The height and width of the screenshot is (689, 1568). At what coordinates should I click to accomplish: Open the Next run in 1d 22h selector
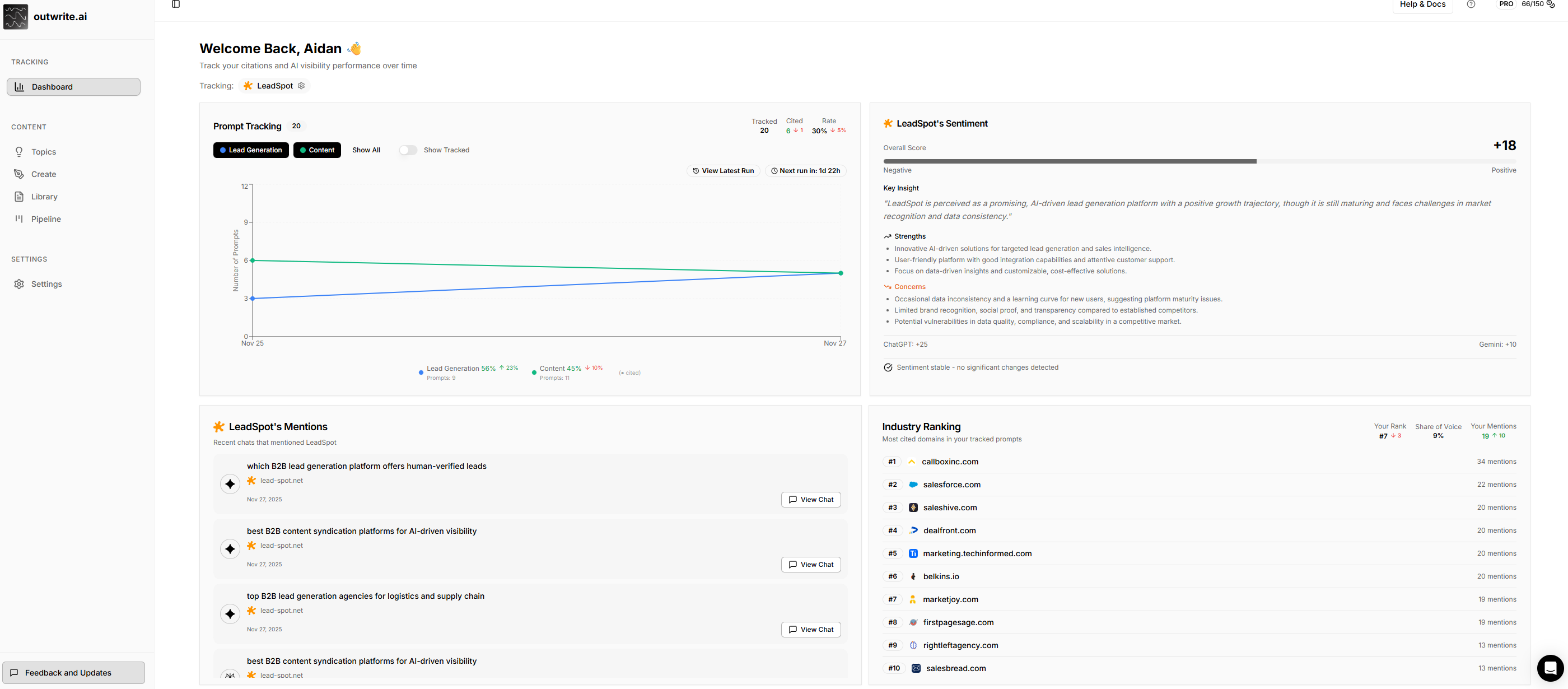[x=805, y=171]
